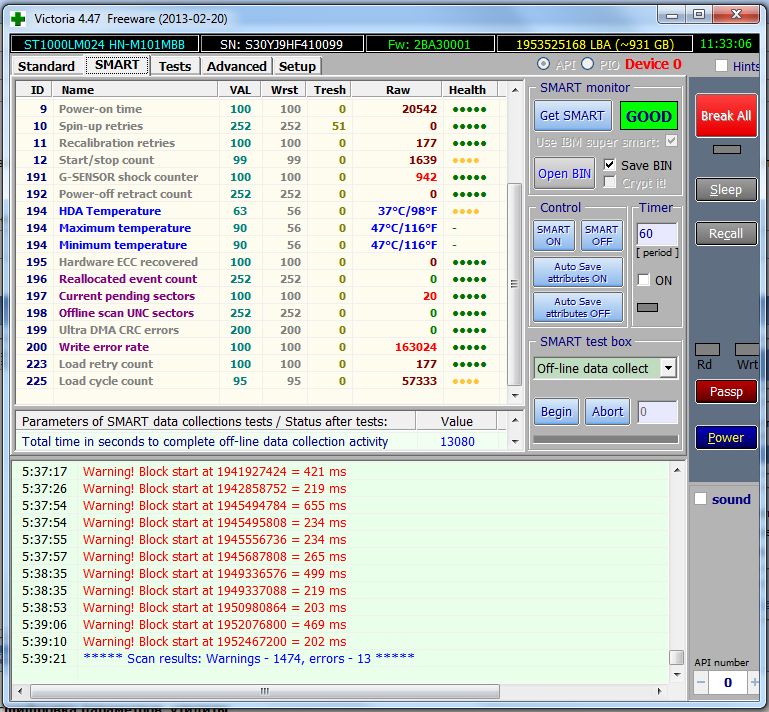This screenshot has width=769, height=712.
Task: Click the Get SMART button
Action: [571, 116]
